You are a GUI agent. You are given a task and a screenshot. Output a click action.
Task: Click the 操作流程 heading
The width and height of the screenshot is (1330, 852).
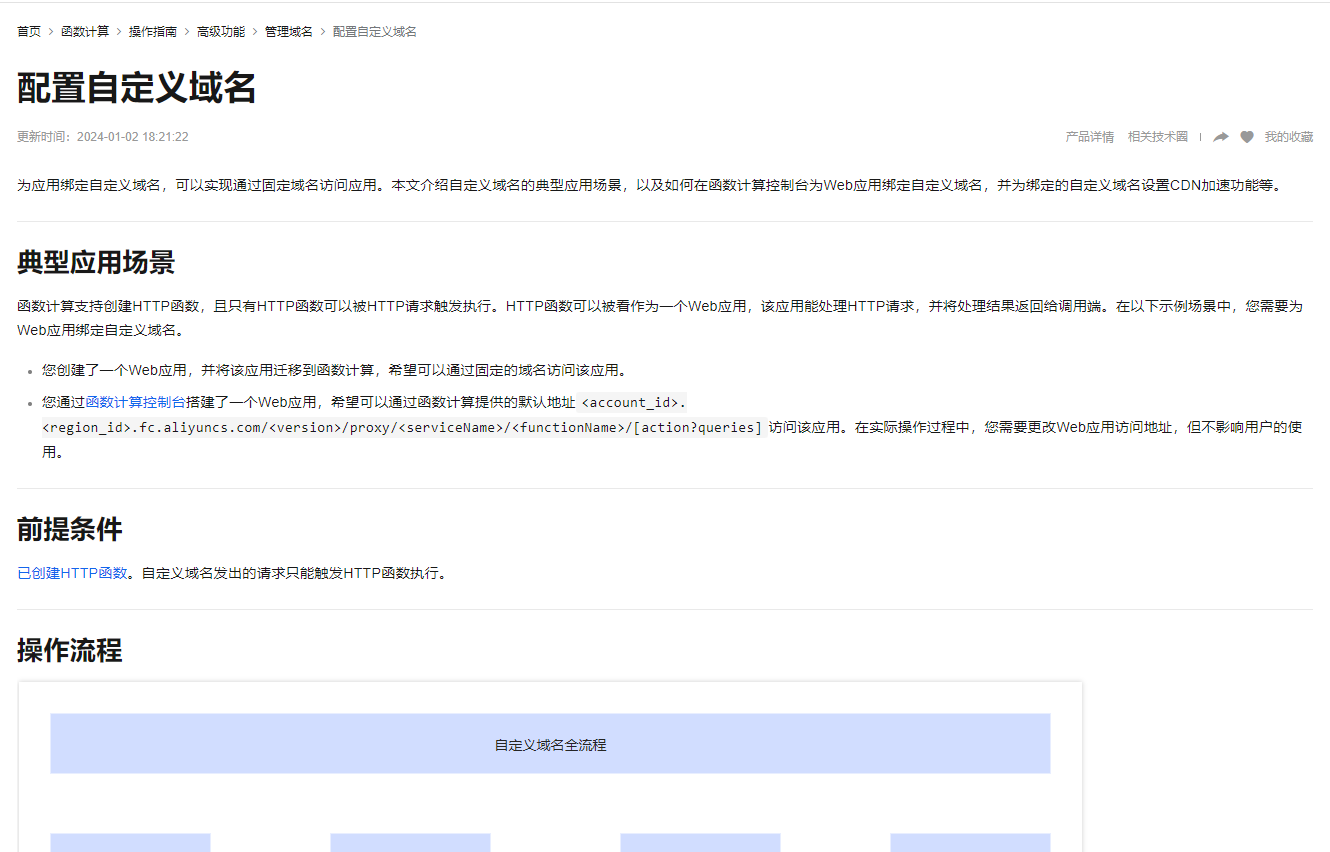pos(70,651)
